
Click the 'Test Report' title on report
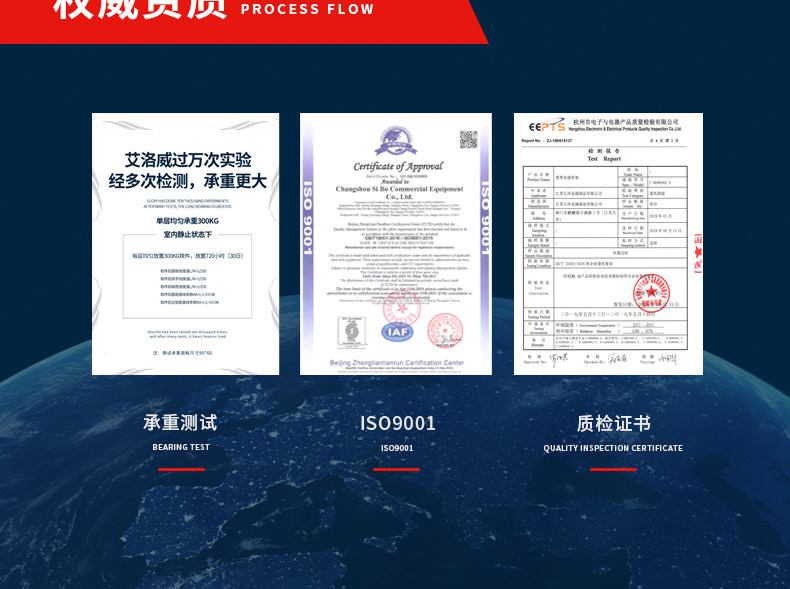click(x=604, y=159)
